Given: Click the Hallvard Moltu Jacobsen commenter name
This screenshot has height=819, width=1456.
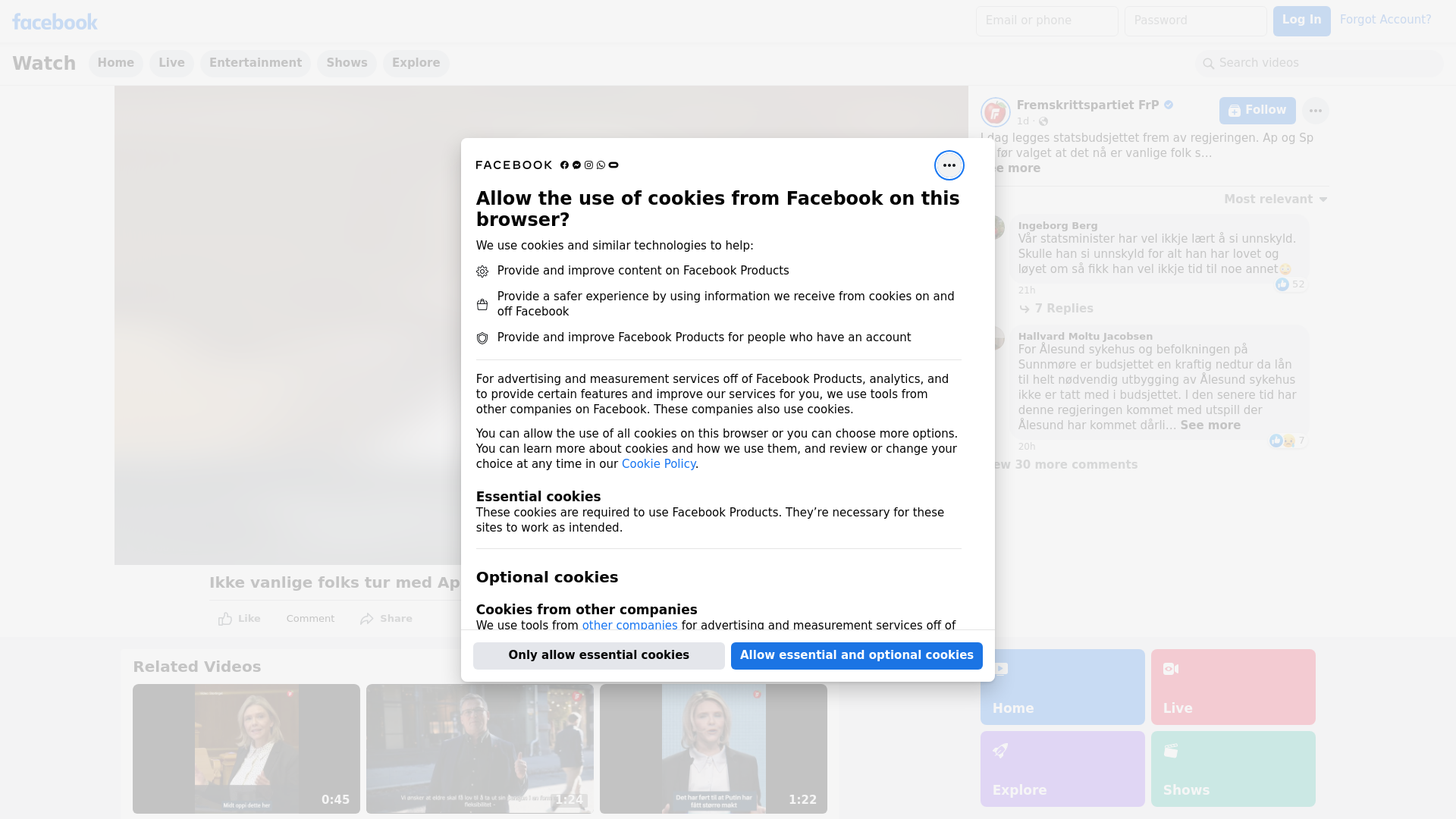Looking at the screenshot, I should 1085,337.
